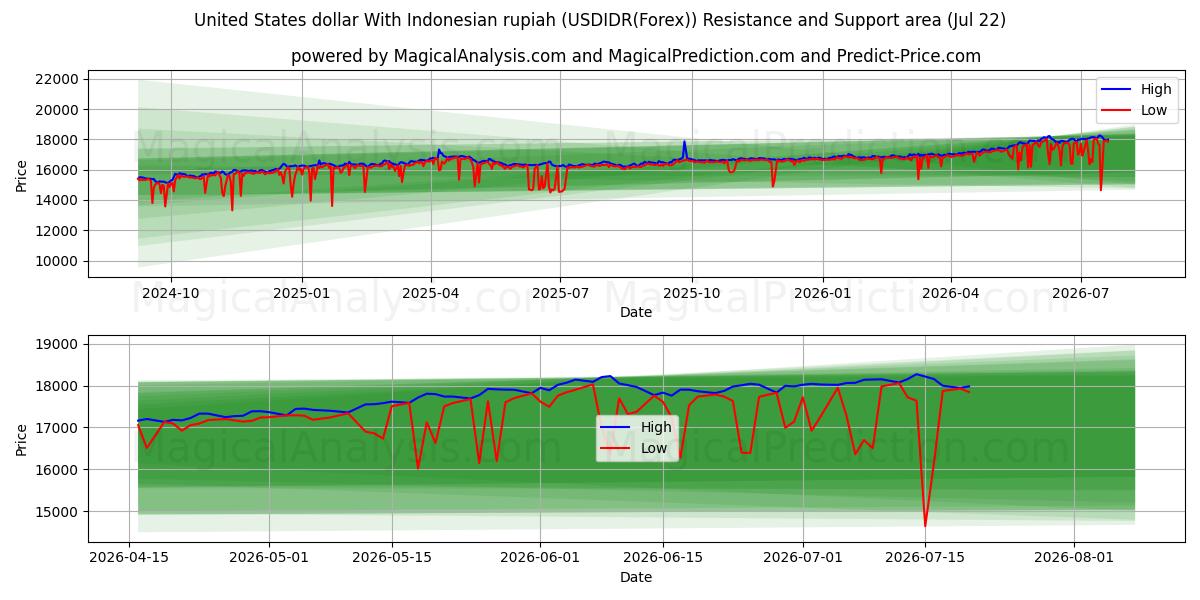Image resolution: width=1200 pixels, height=600 pixels.
Task: Click the 'Date' axis title under bottom chart
Action: coord(636,577)
